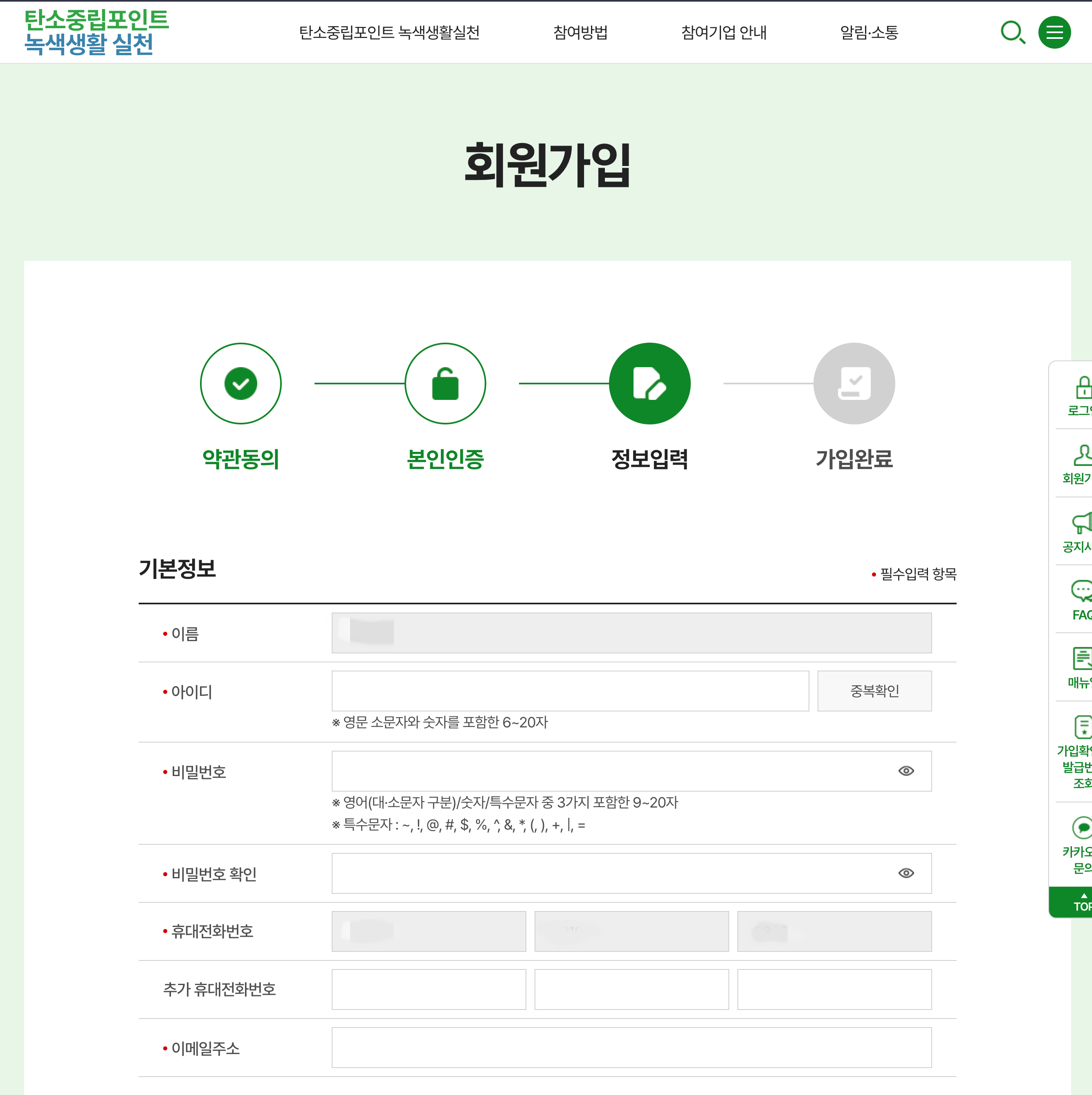This screenshot has height=1095, width=1092.
Task: Jump to top with TOP button
Action: pyautogui.click(x=1071, y=902)
